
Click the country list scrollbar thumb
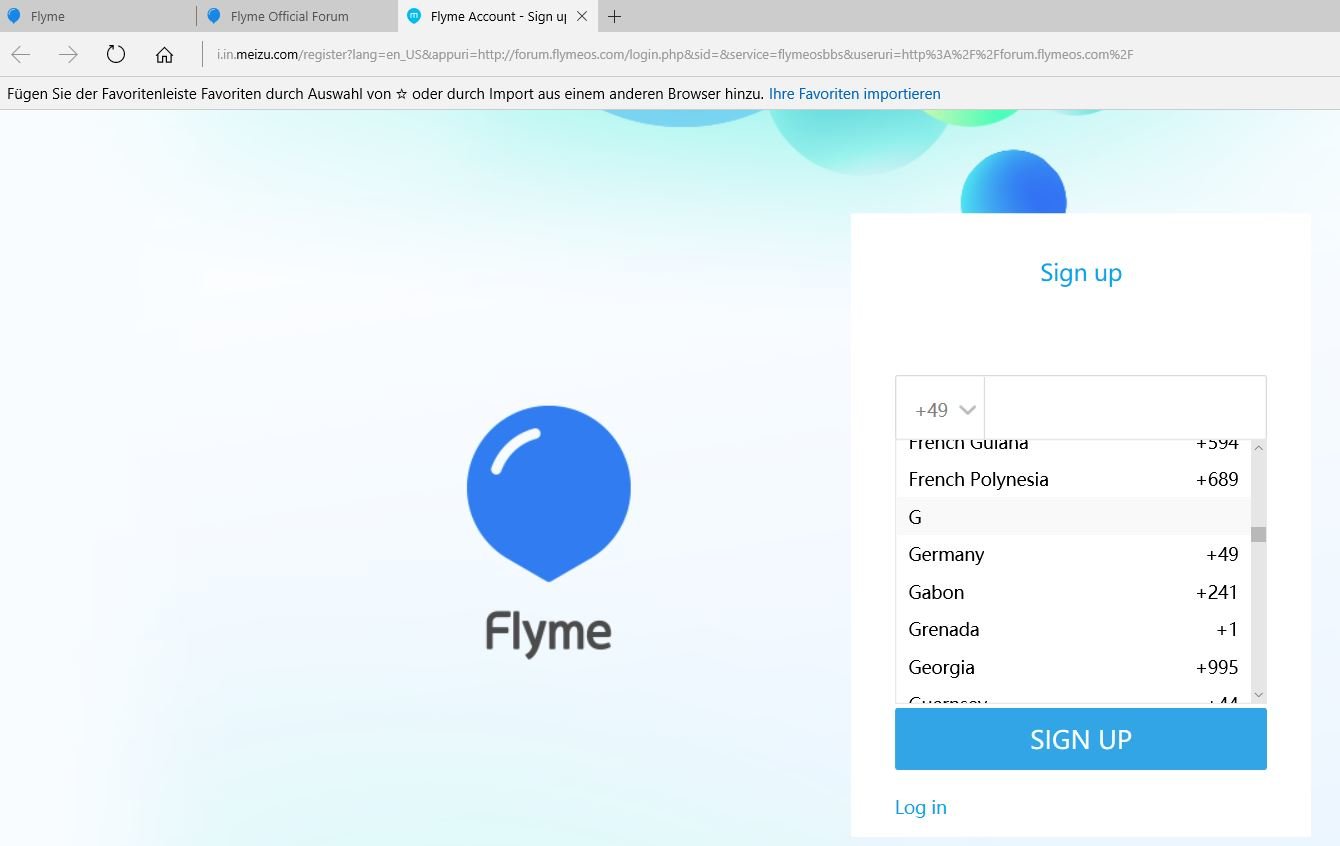[x=1258, y=534]
